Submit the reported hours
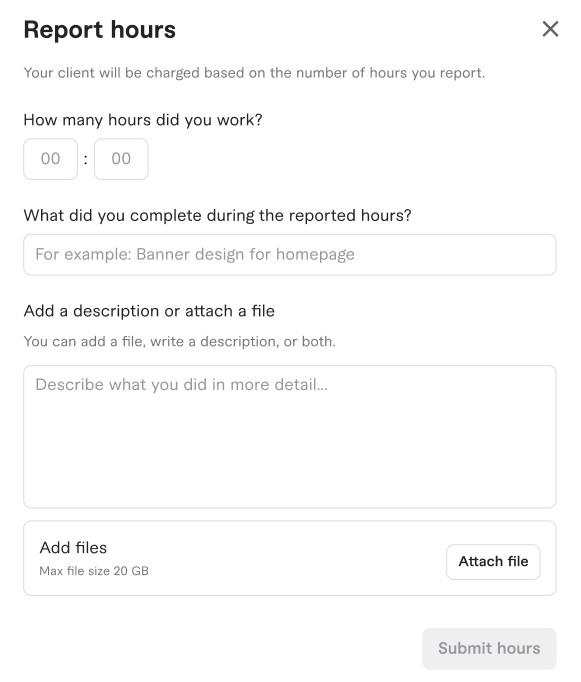 point(489,648)
